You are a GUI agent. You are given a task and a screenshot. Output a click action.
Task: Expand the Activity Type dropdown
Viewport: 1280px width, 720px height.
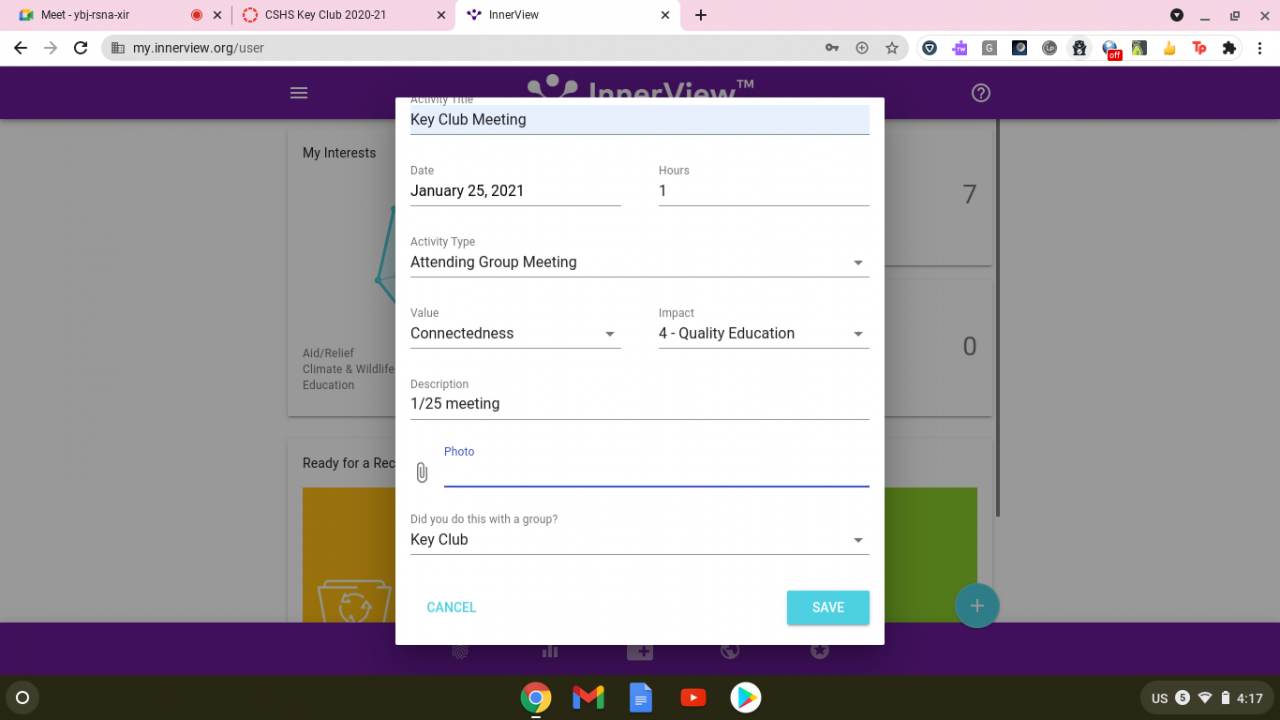[640, 262]
